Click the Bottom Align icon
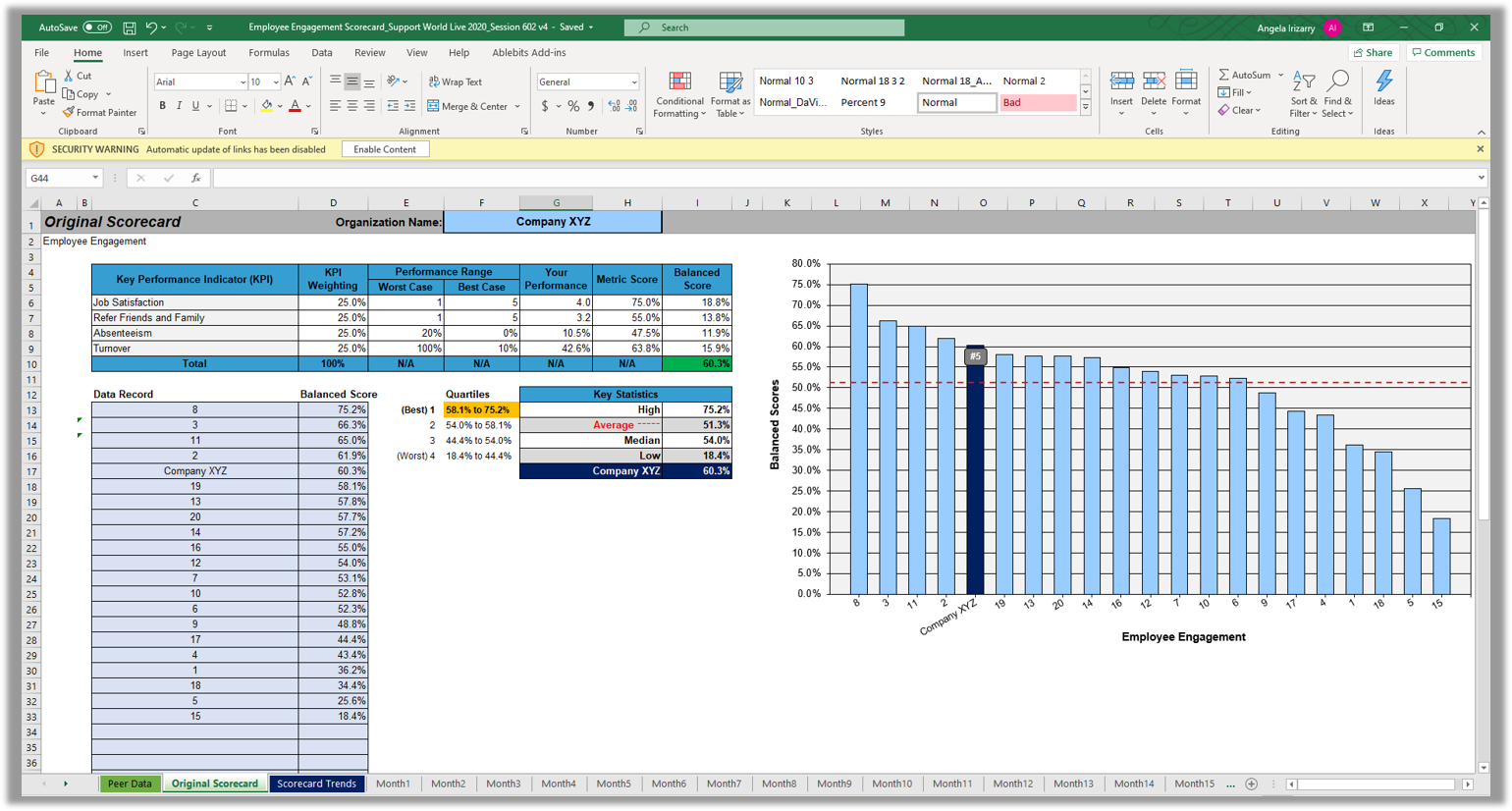The image size is (1512, 811). pyautogui.click(x=369, y=81)
